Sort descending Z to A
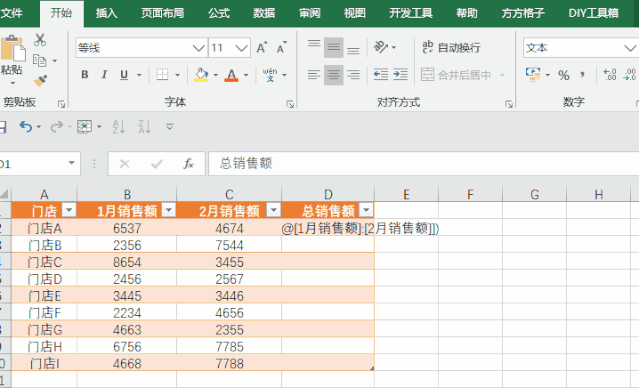This screenshot has width=639, height=388. click(145, 127)
